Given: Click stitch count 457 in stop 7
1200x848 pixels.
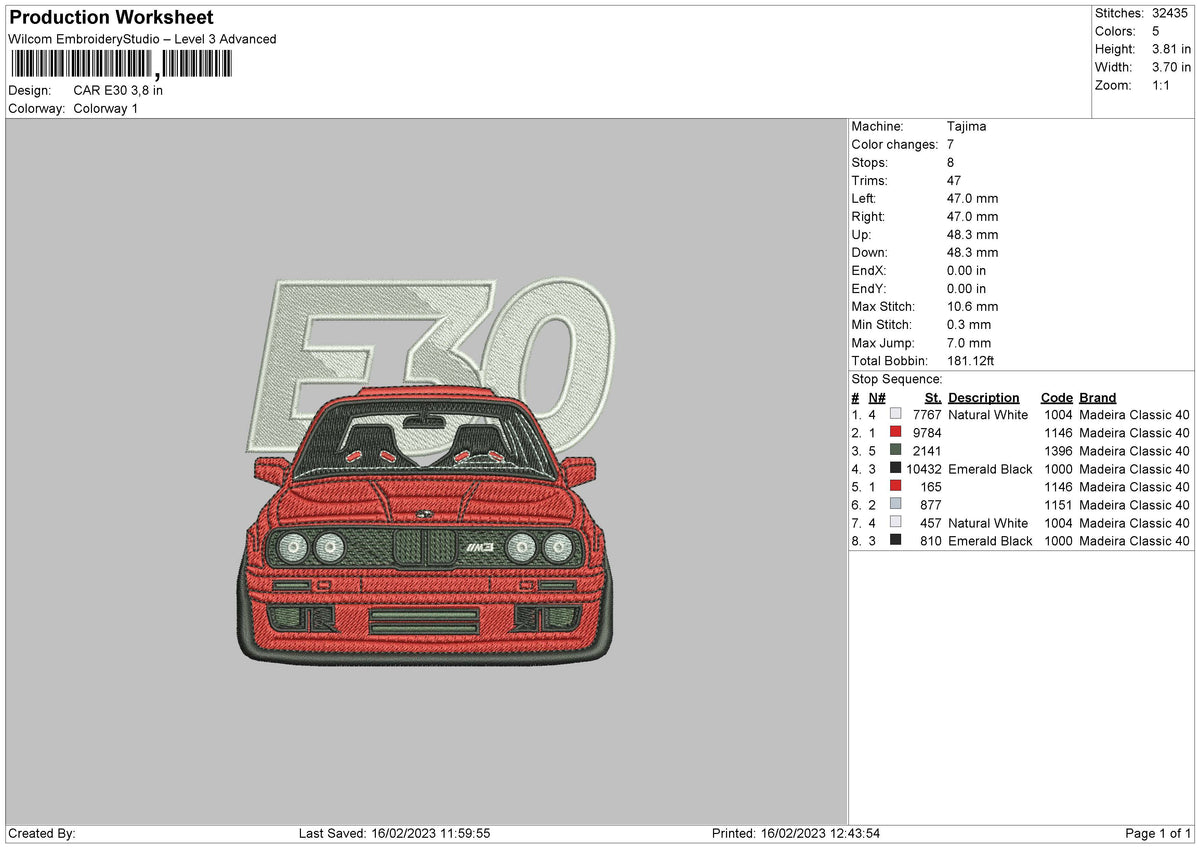Looking at the screenshot, I should click(x=931, y=523).
